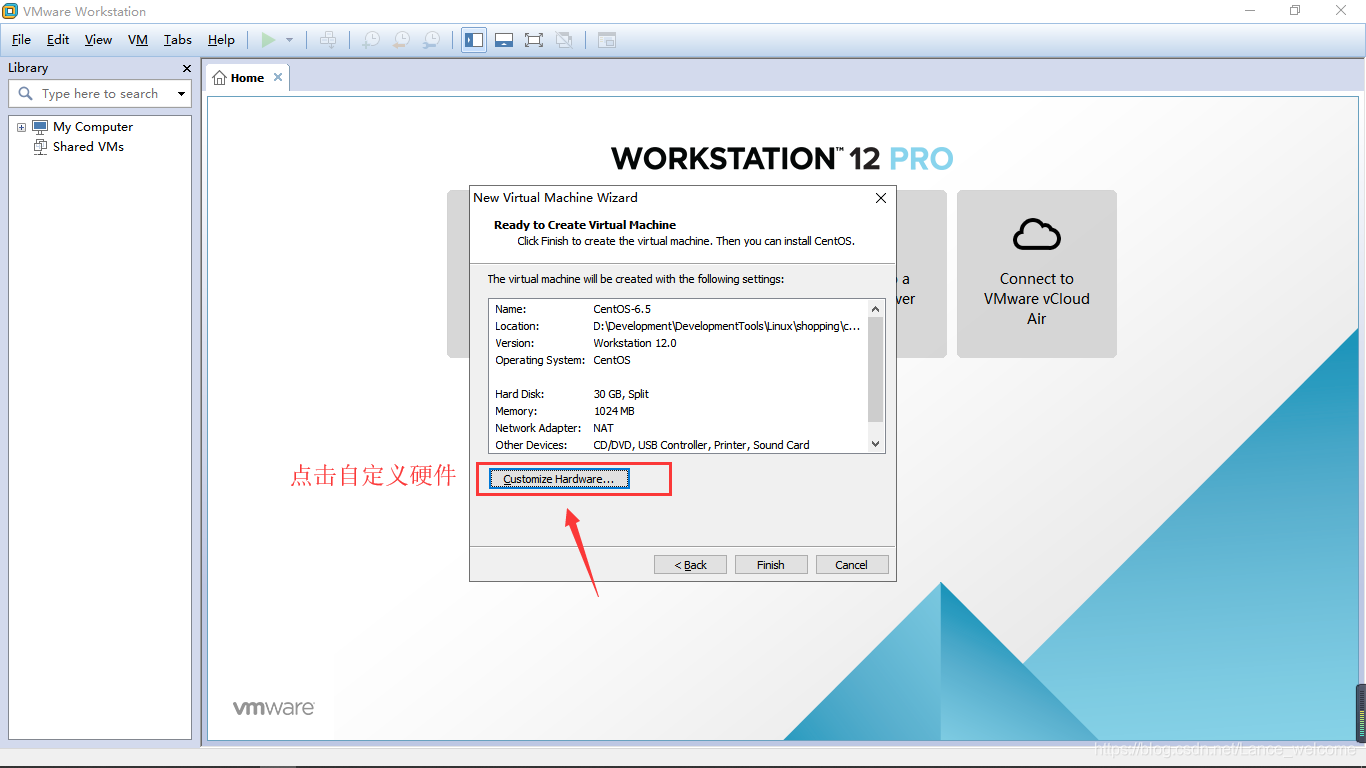
Task: Click Finish to create the VM
Action: 771,565
